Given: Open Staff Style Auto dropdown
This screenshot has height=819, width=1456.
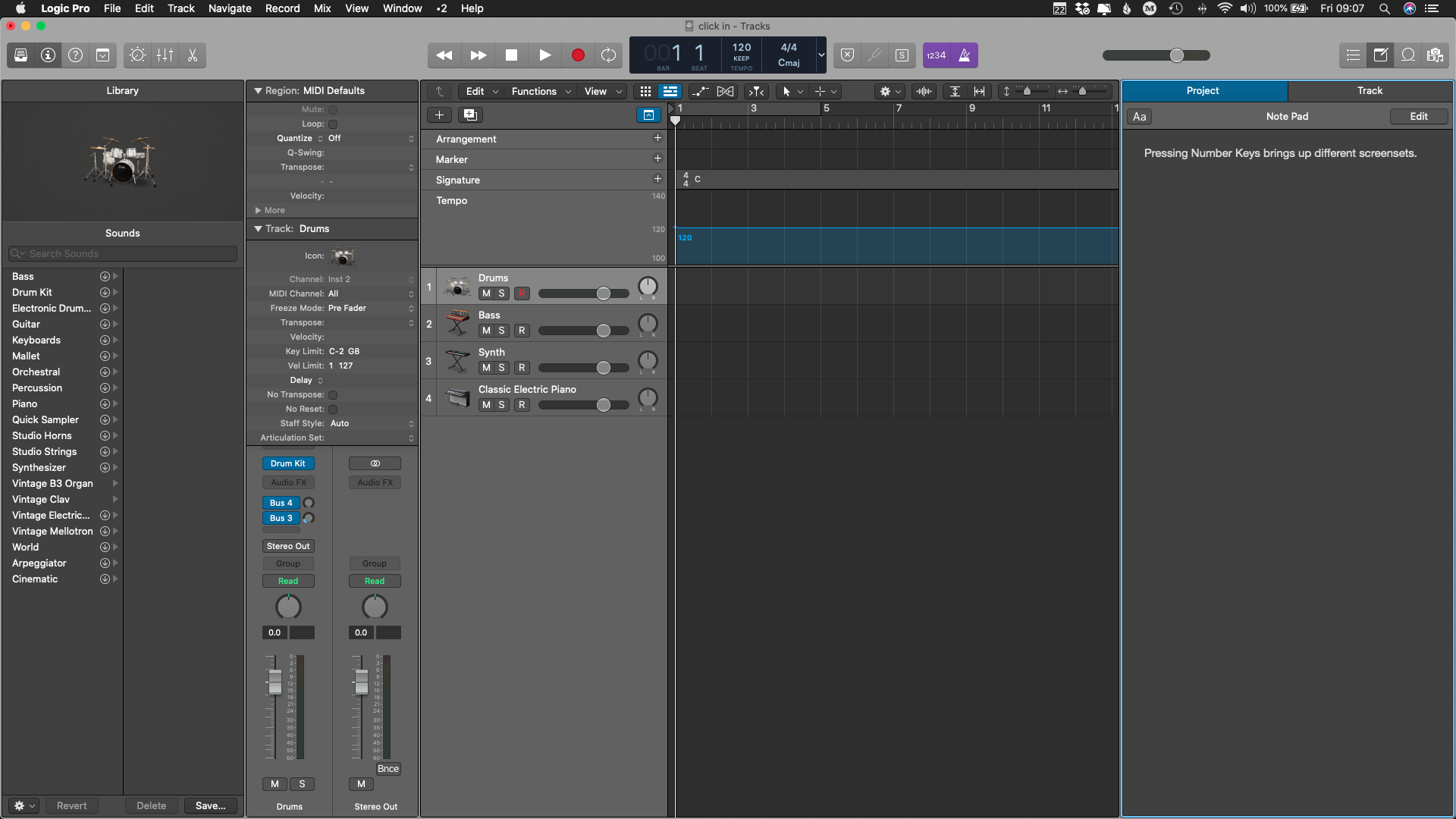Looking at the screenshot, I should (x=371, y=424).
